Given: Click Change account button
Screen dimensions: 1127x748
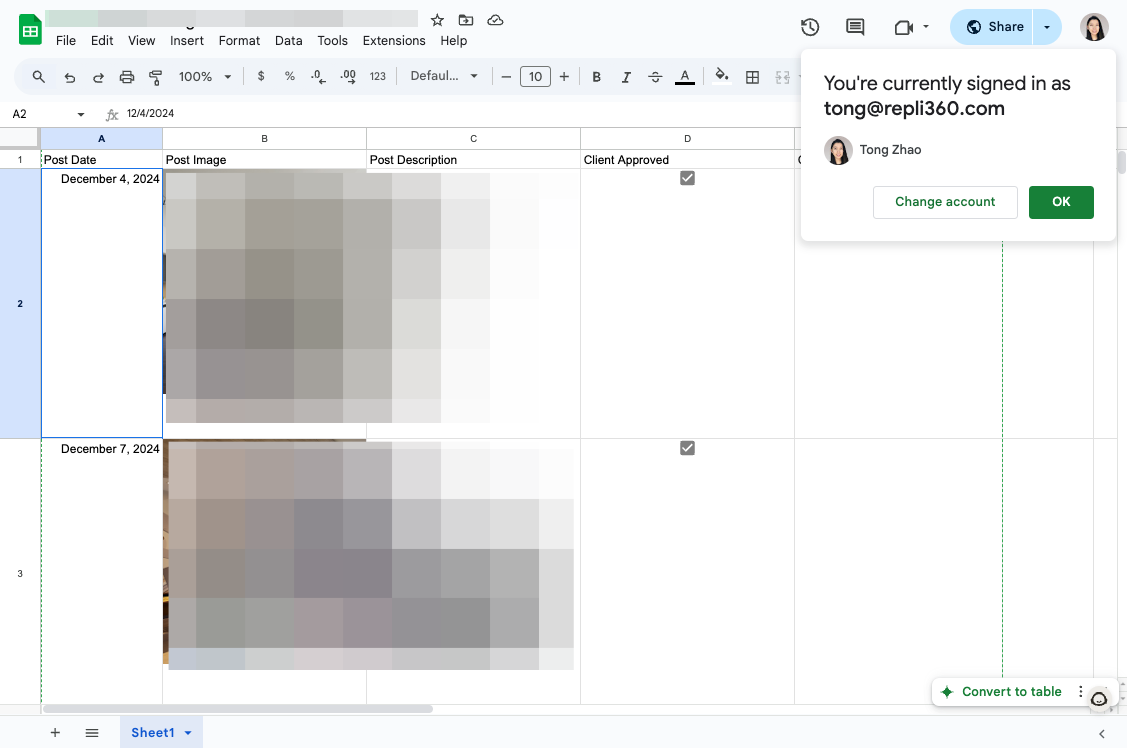Looking at the screenshot, I should coord(945,202).
